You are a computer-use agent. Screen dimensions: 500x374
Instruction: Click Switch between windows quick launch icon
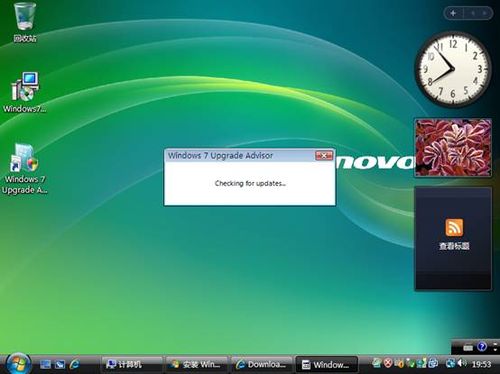pos(60,364)
